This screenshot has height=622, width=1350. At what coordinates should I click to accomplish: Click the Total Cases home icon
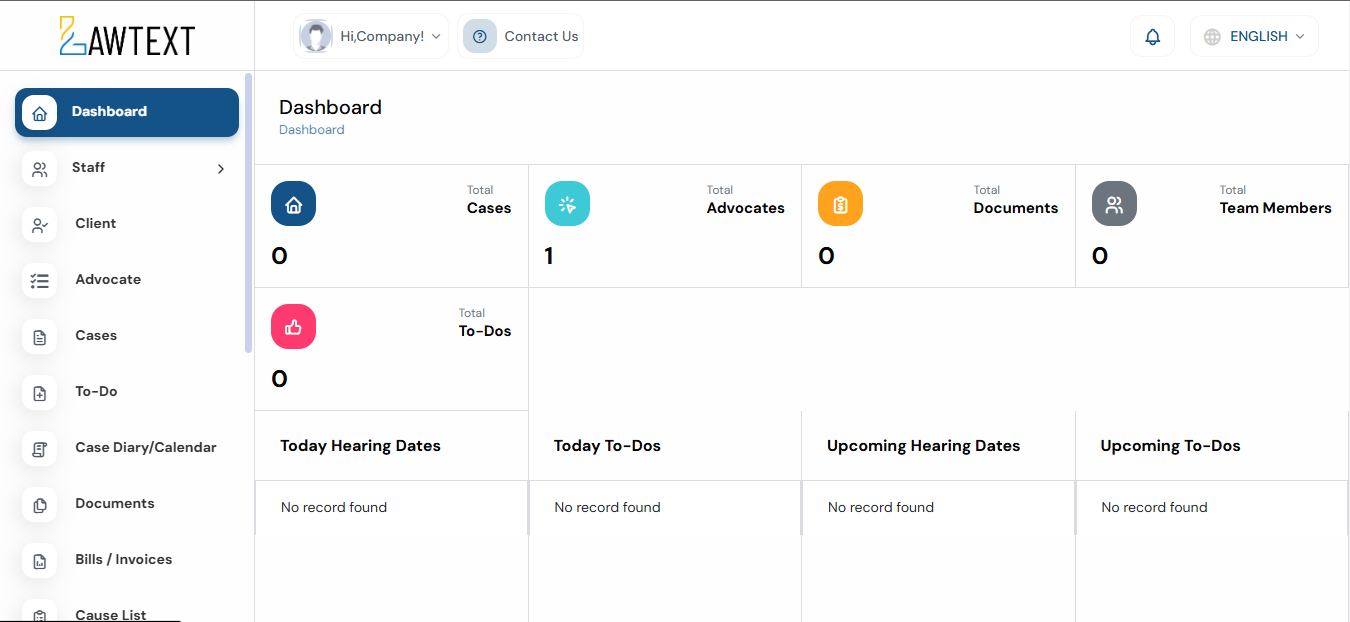pyautogui.click(x=293, y=204)
